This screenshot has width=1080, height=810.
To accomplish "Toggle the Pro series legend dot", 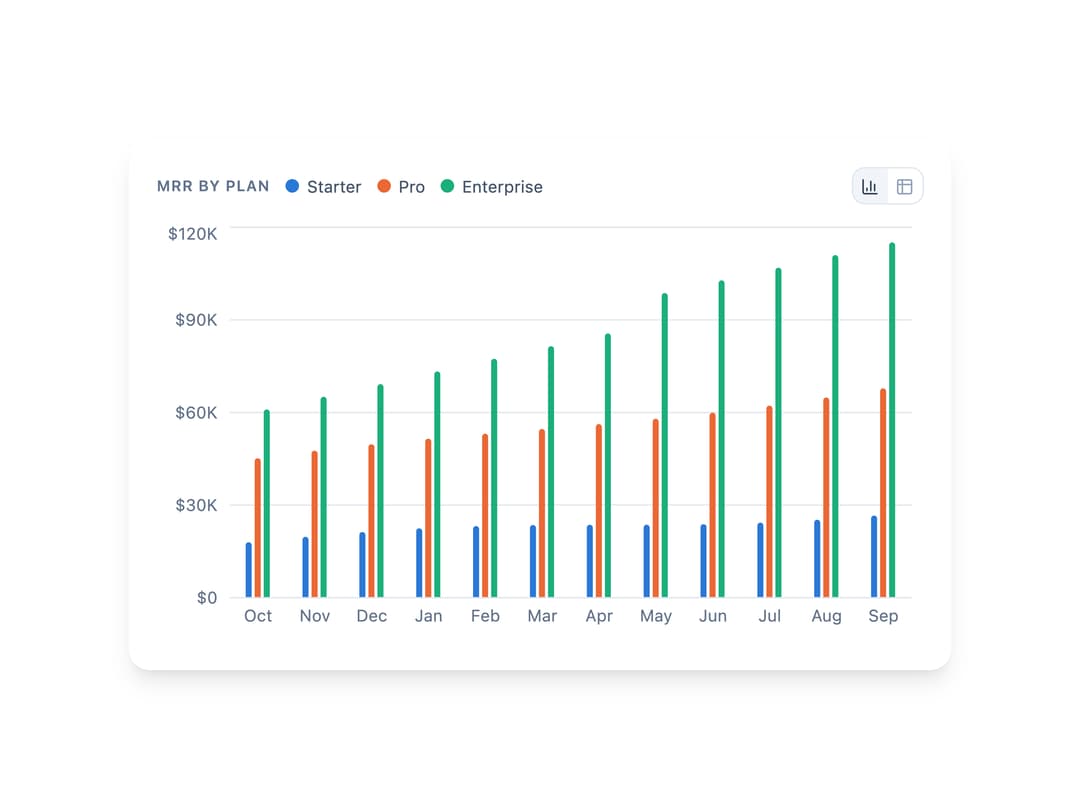I will point(384,186).
